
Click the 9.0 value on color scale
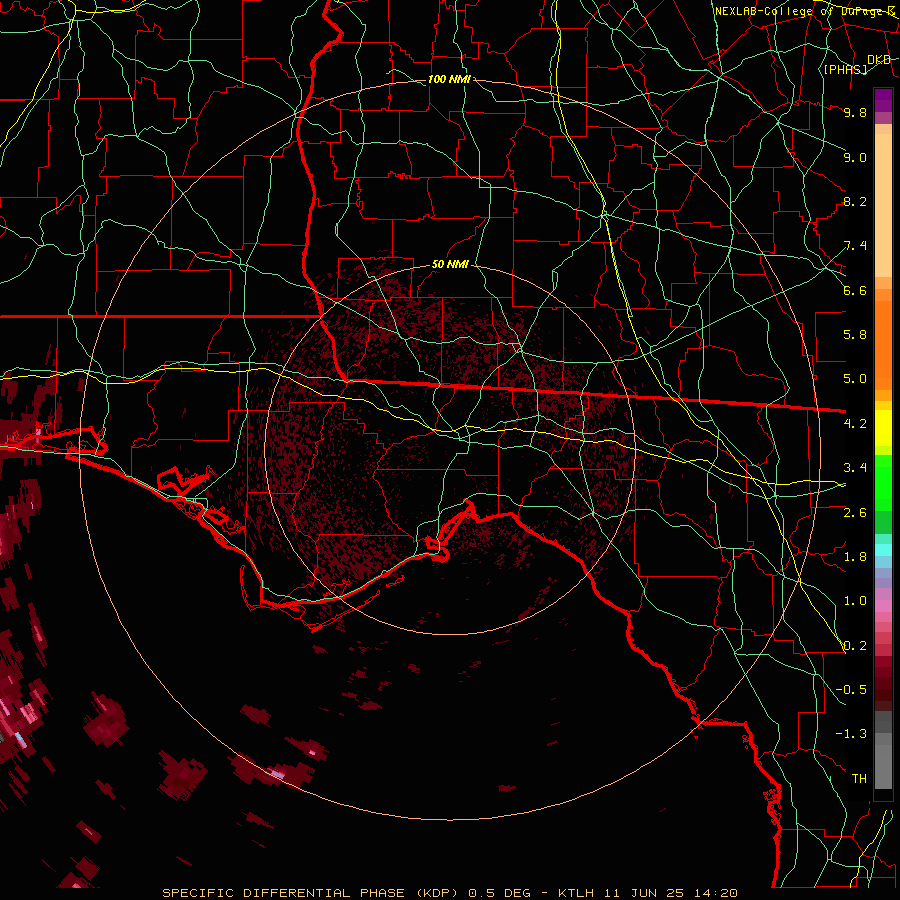click(x=855, y=157)
